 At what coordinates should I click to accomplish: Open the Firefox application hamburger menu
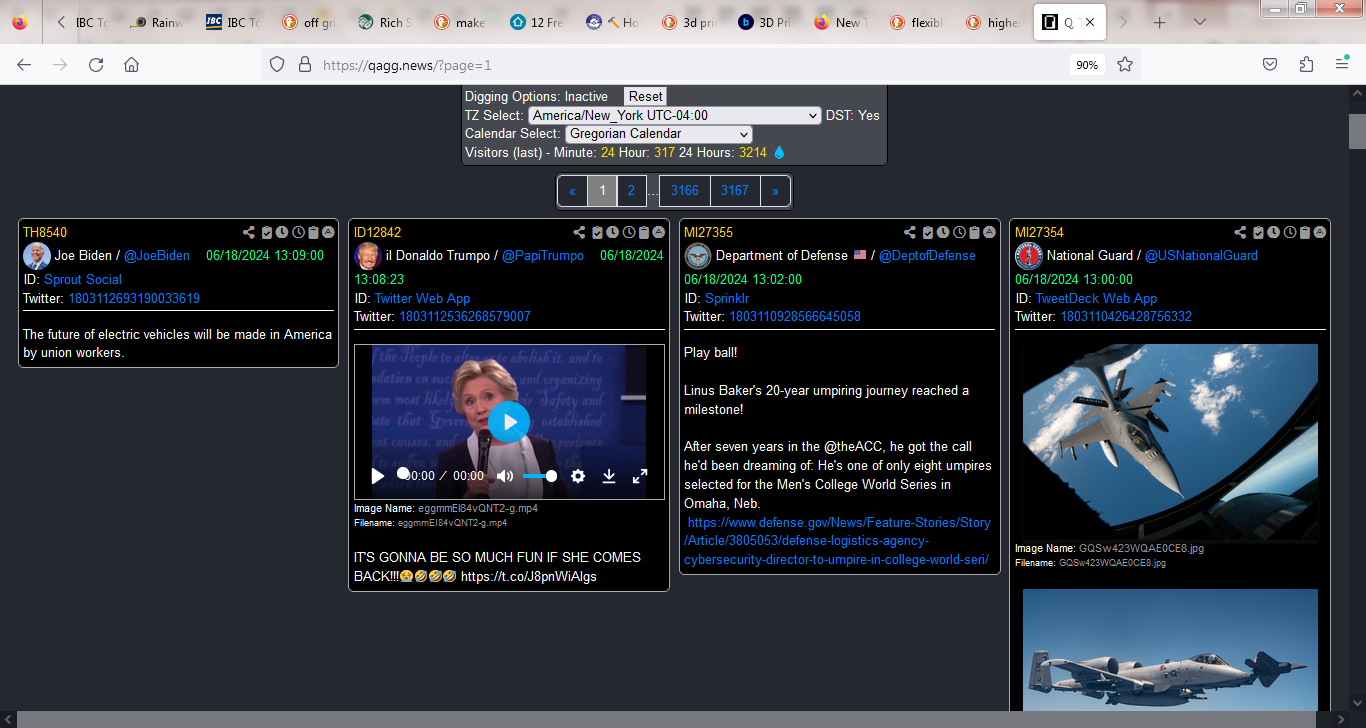pyautogui.click(x=1342, y=64)
